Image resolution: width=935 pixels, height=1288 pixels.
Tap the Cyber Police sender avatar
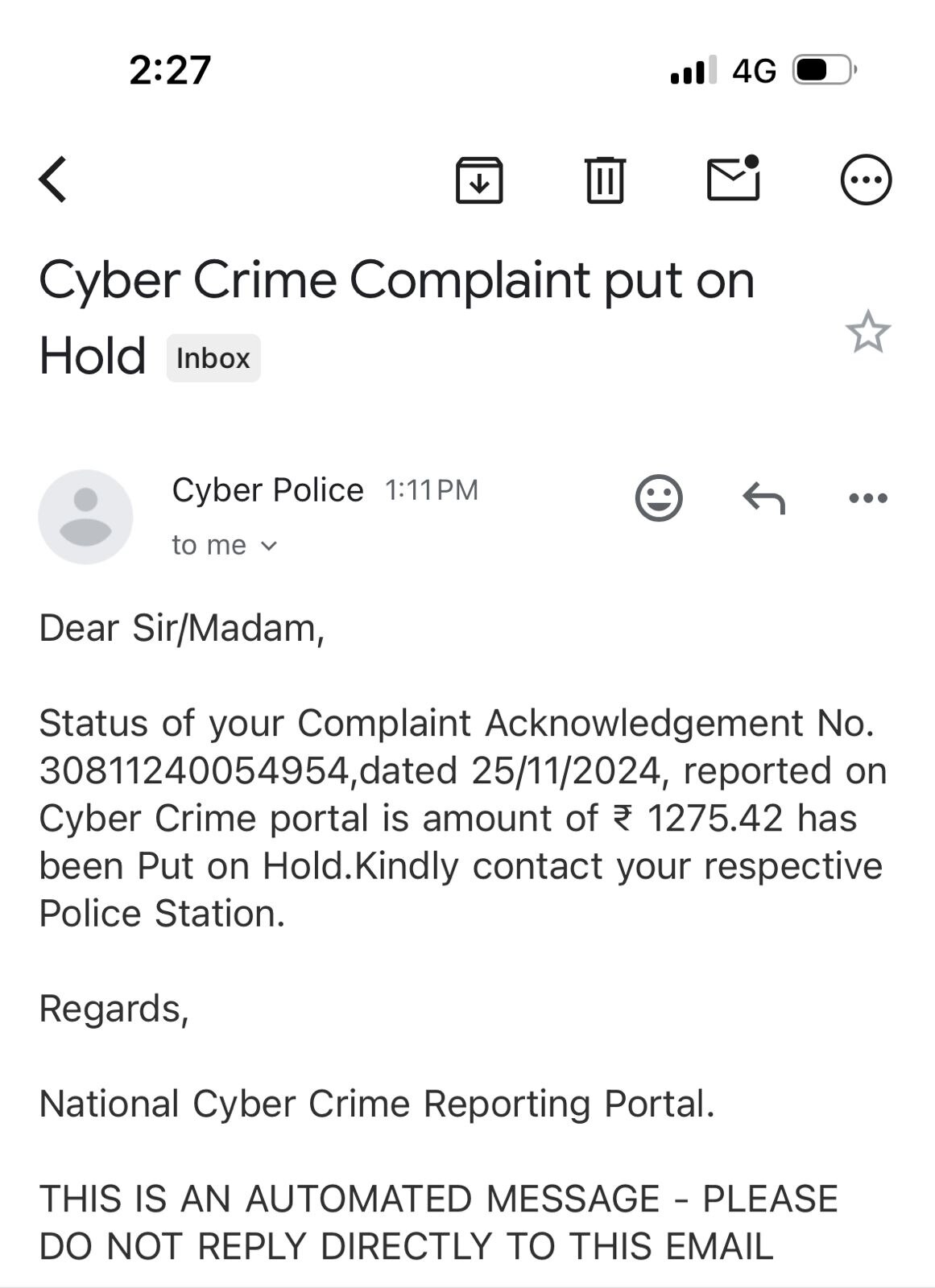[x=85, y=517]
